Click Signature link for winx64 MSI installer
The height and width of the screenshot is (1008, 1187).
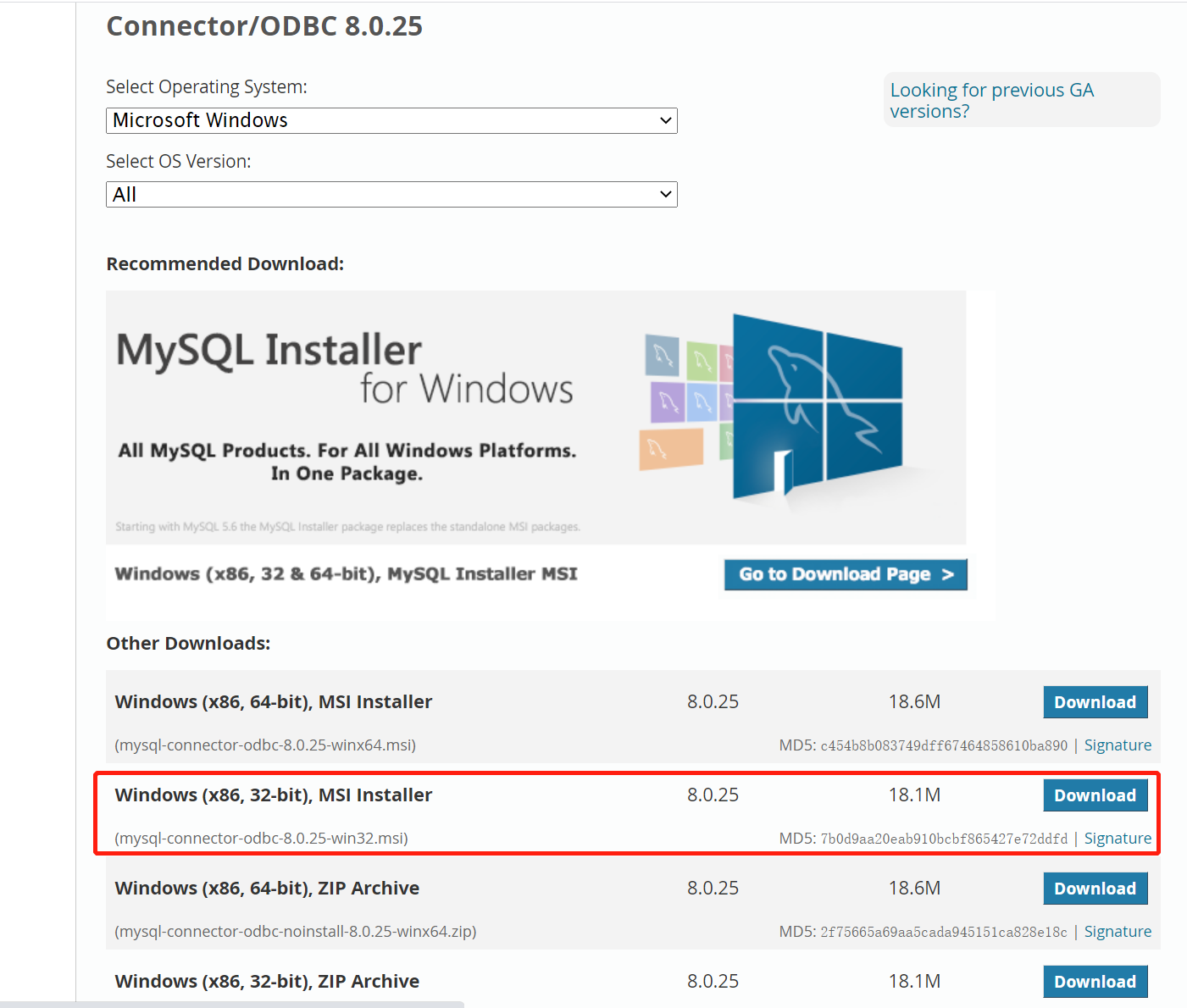coord(1118,745)
